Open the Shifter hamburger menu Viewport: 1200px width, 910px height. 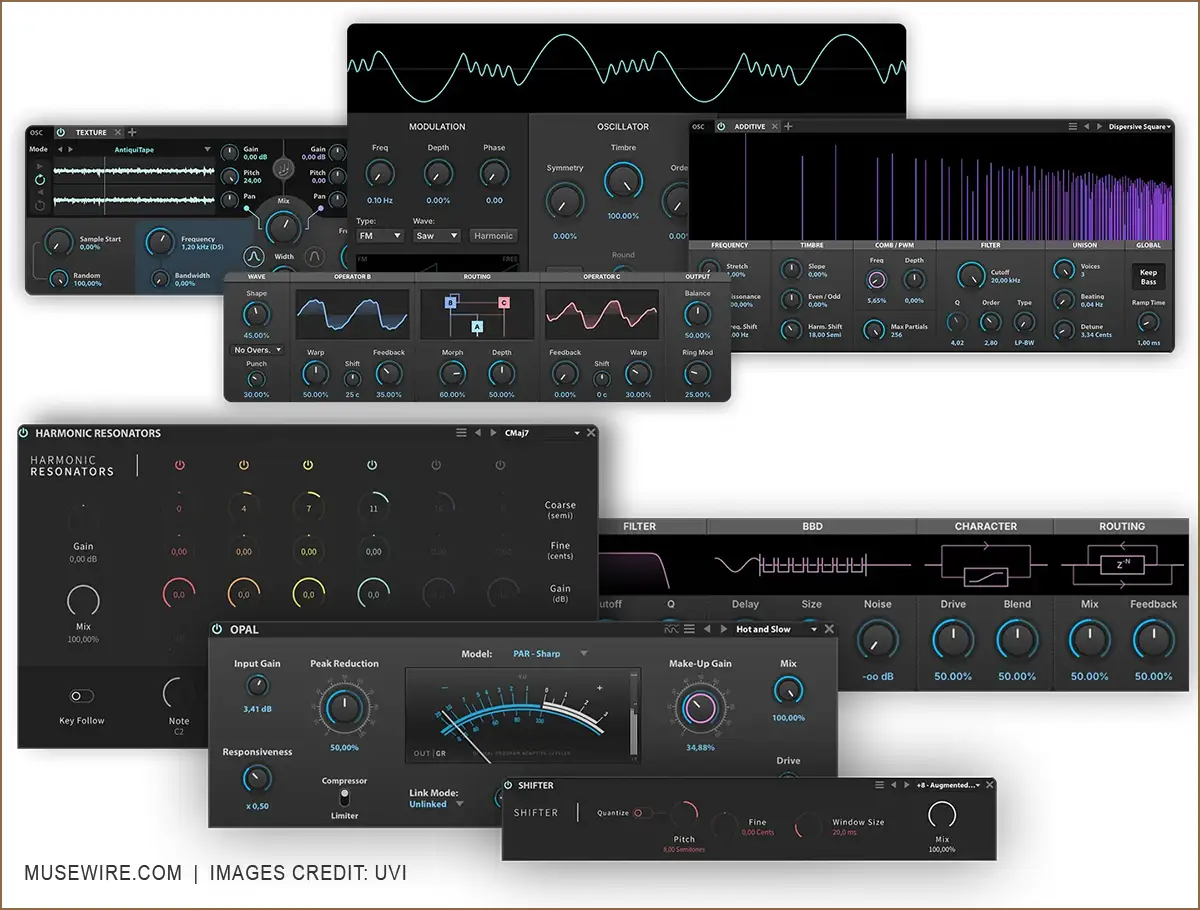click(879, 785)
